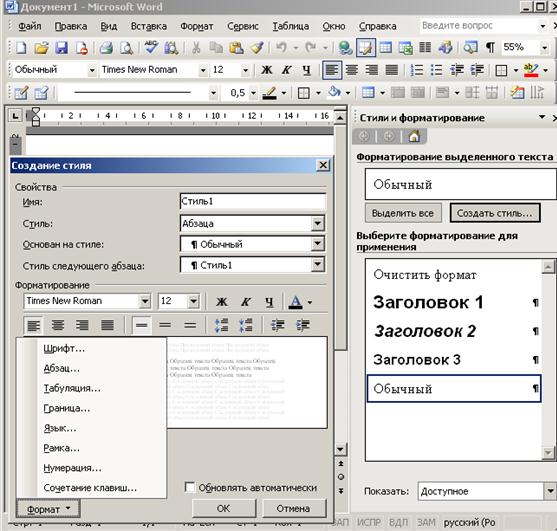
Task: Apply bold in the main formatting toolbar
Action: click(267, 70)
